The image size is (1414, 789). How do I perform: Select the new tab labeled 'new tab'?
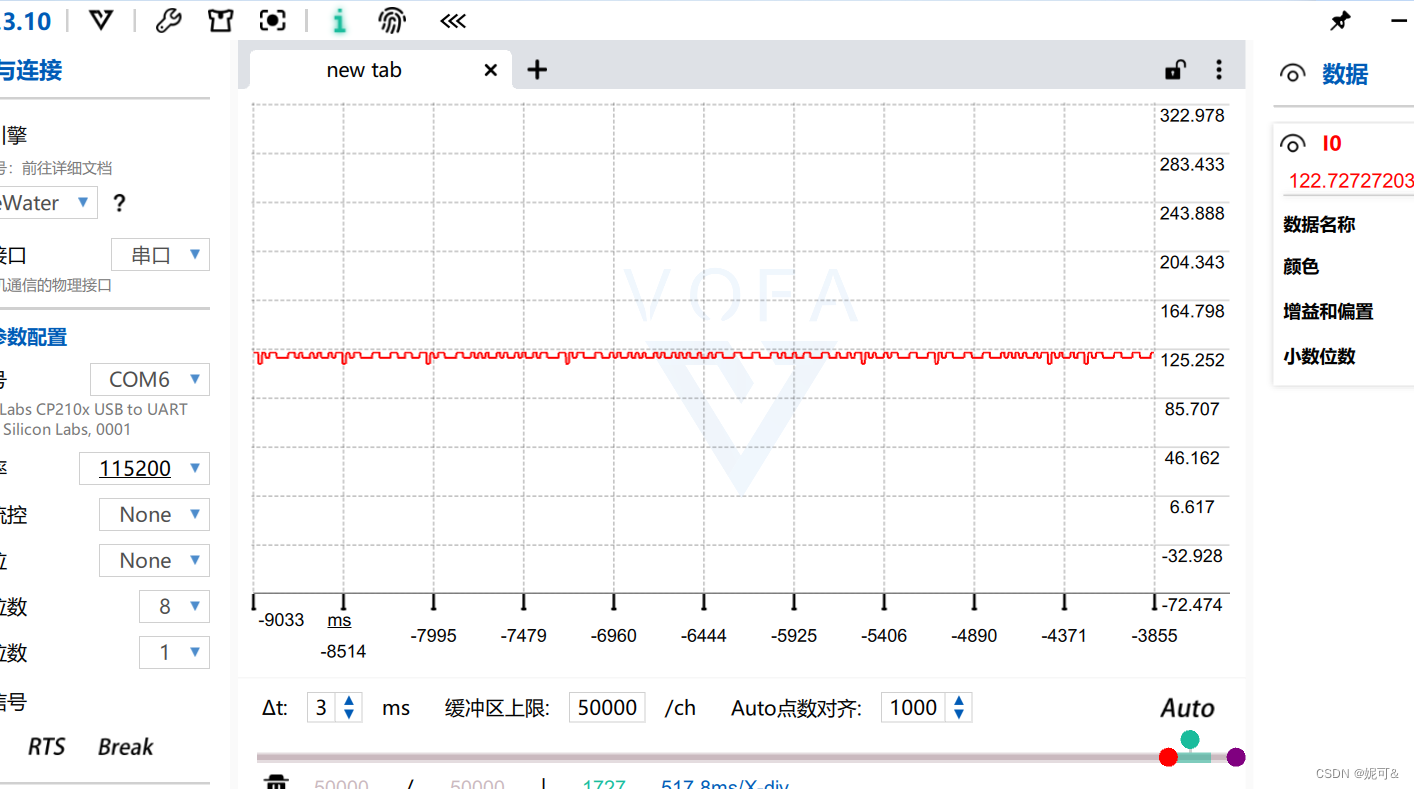tap(363, 69)
